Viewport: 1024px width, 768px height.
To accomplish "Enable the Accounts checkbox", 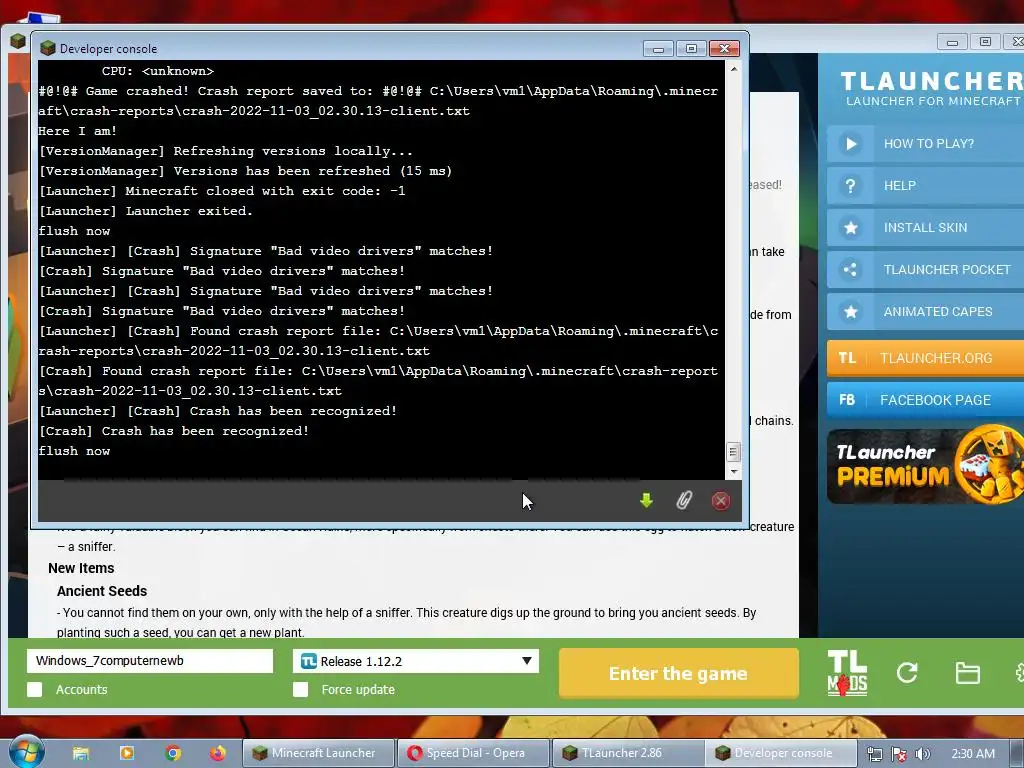I will click(35, 690).
